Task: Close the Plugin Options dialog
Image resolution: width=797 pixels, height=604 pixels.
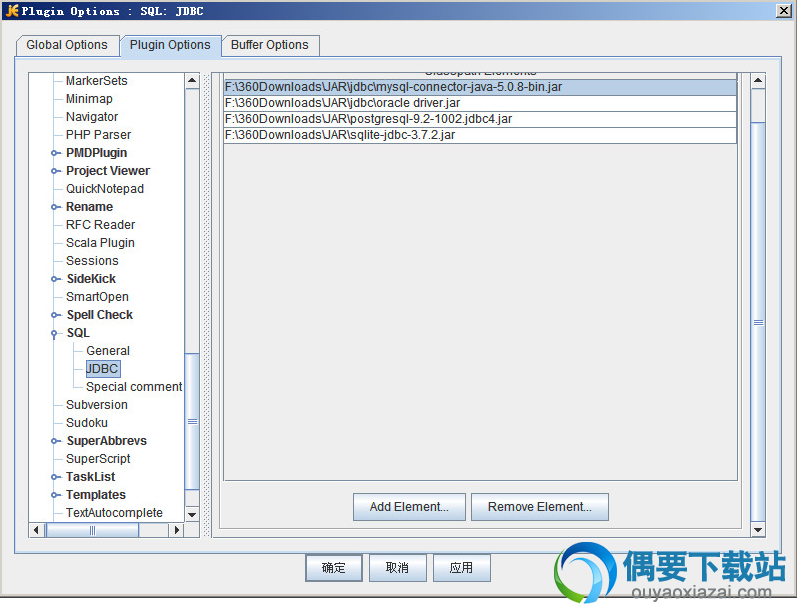Action: pos(783,11)
